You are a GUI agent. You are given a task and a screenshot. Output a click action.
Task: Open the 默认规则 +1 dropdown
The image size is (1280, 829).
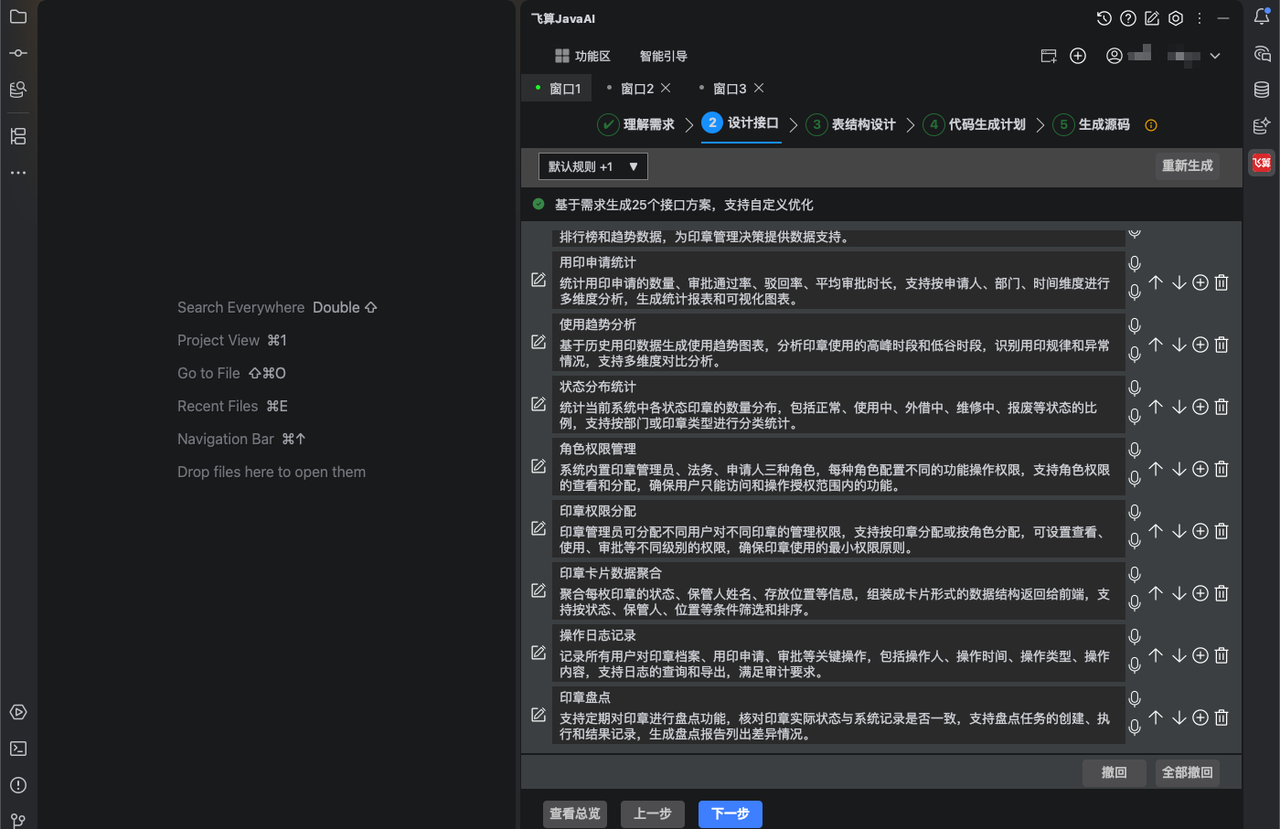tap(593, 166)
